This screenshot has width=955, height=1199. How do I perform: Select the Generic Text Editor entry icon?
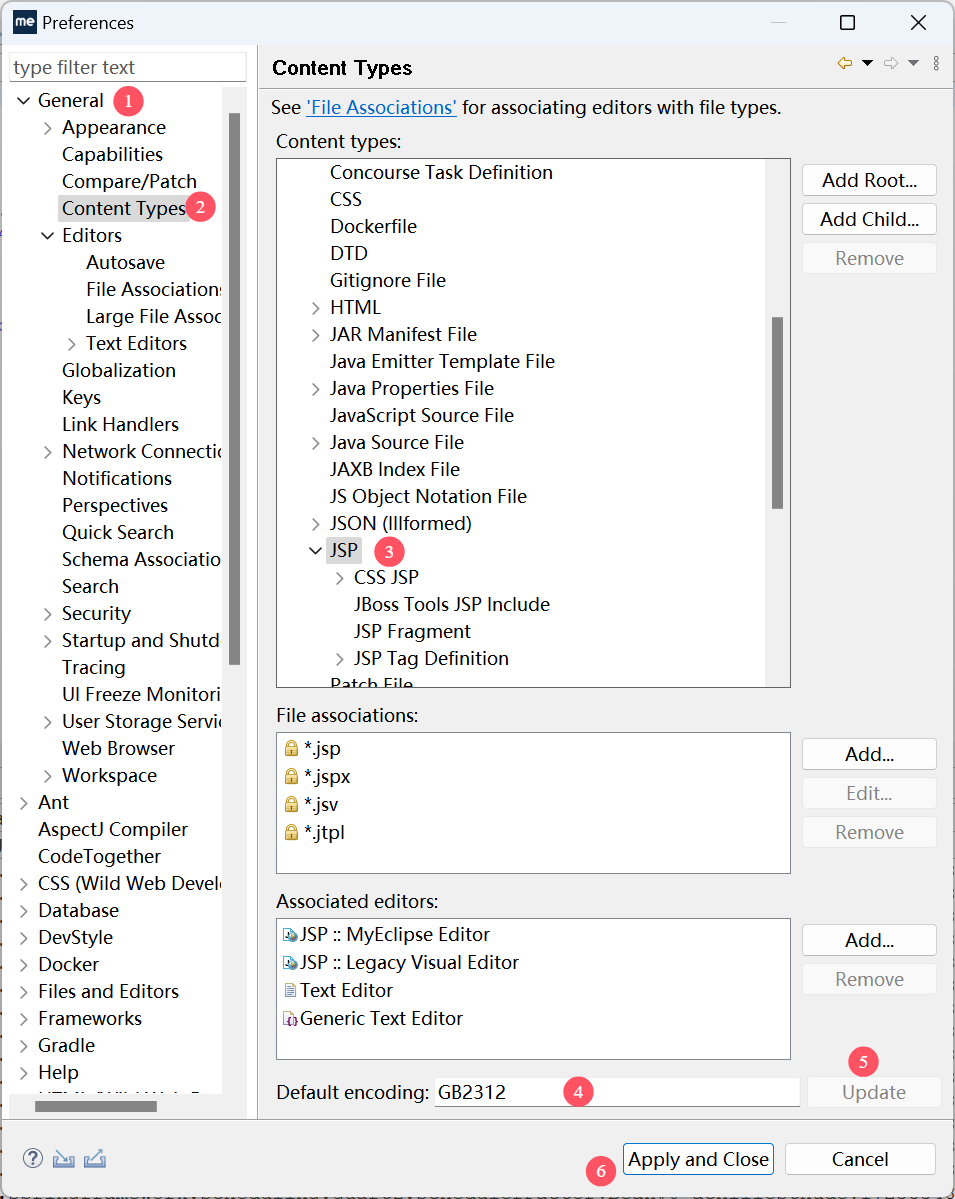[290, 1019]
